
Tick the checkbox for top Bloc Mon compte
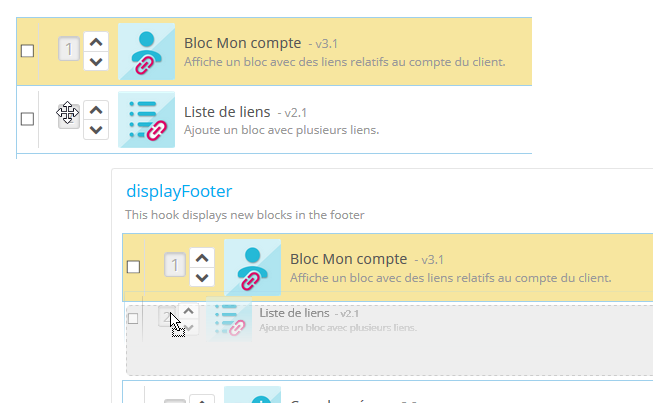[27, 51]
